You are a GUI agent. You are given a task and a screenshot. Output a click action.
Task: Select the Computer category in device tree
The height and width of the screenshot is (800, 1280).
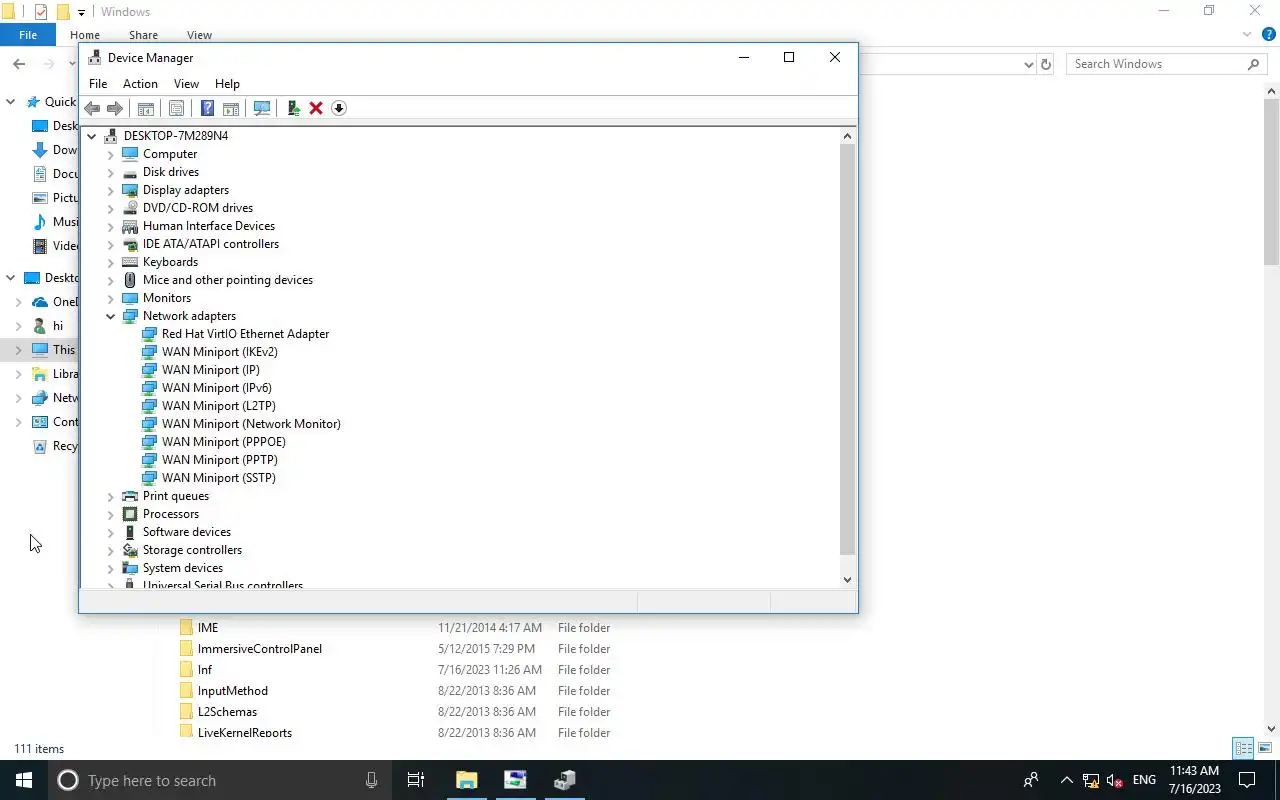pos(170,154)
